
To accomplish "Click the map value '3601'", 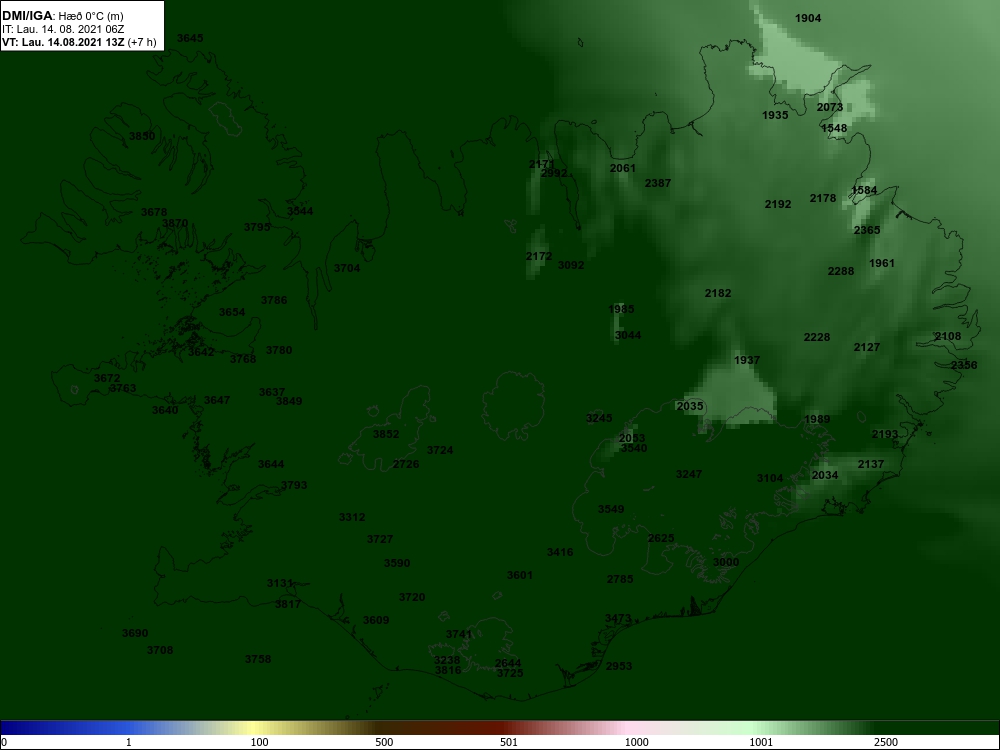I will point(520,575).
